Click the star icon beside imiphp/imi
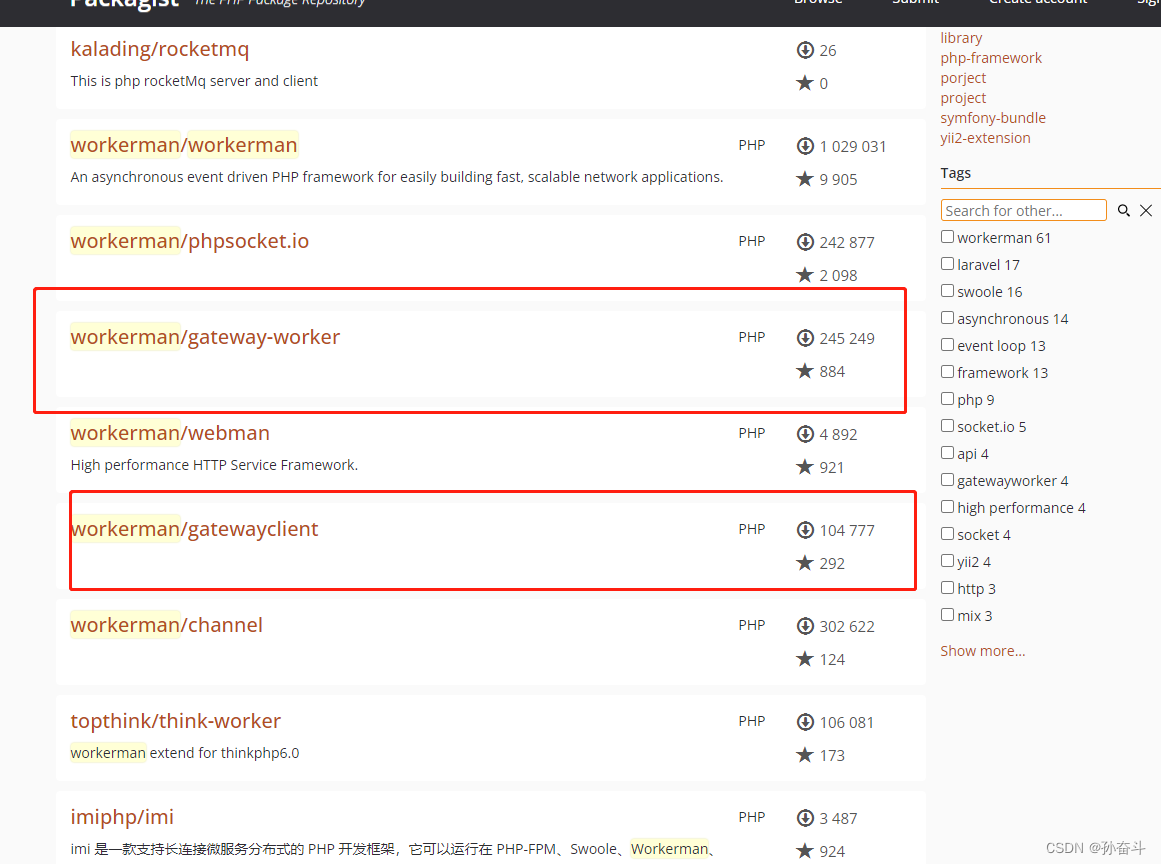The height and width of the screenshot is (864, 1161). click(805, 850)
